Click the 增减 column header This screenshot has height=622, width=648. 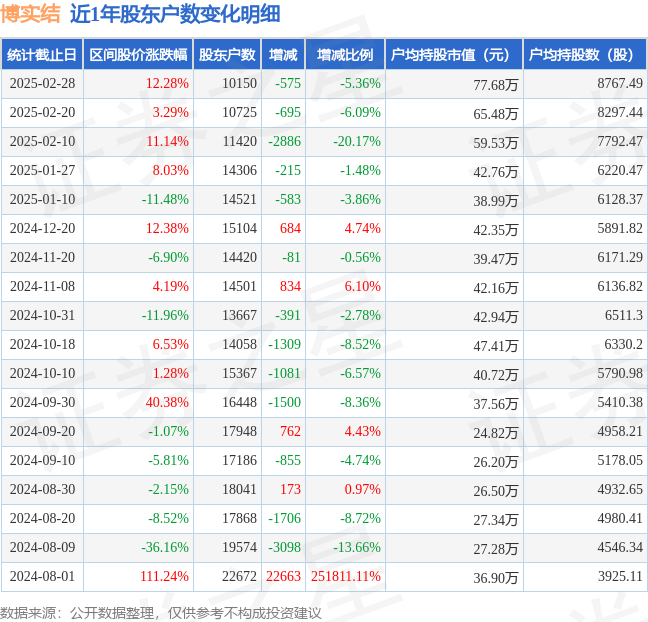coord(283,55)
